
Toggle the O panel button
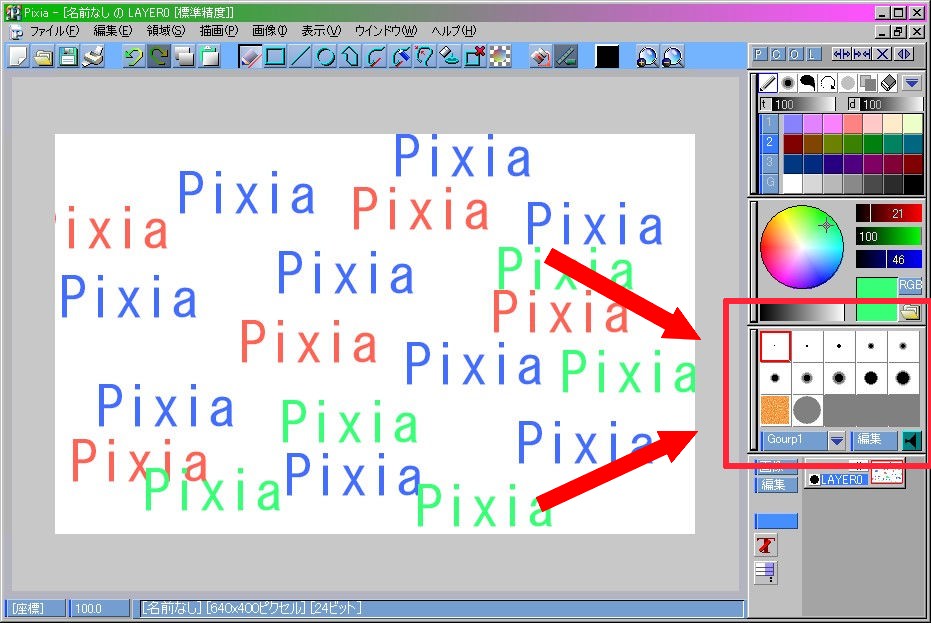point(795,55)
